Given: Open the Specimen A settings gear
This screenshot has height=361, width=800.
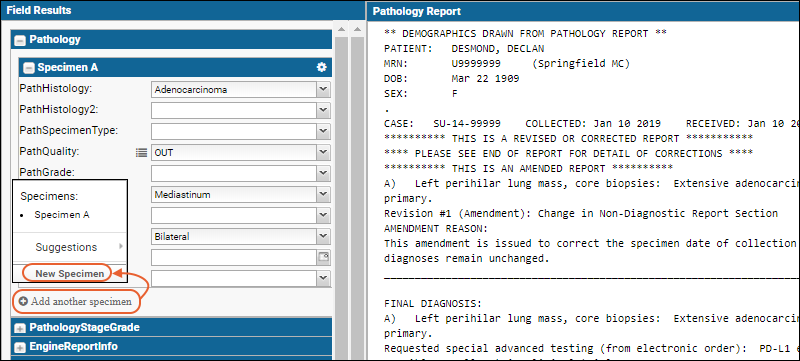Looking at the screenshot, I should click(321, 67).
